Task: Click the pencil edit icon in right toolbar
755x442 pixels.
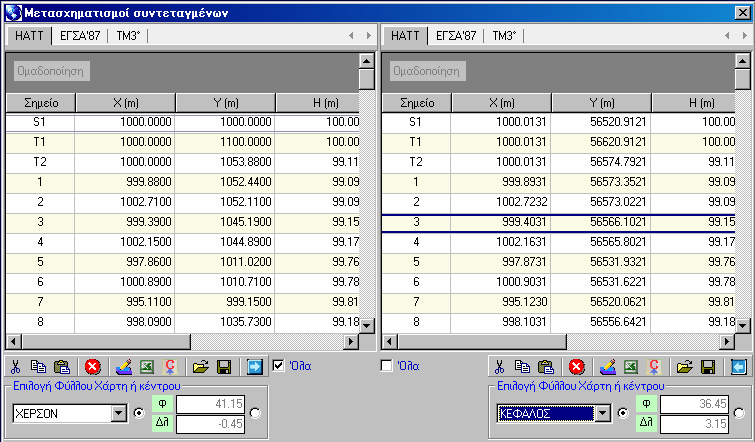Action: tap(608, 367)
